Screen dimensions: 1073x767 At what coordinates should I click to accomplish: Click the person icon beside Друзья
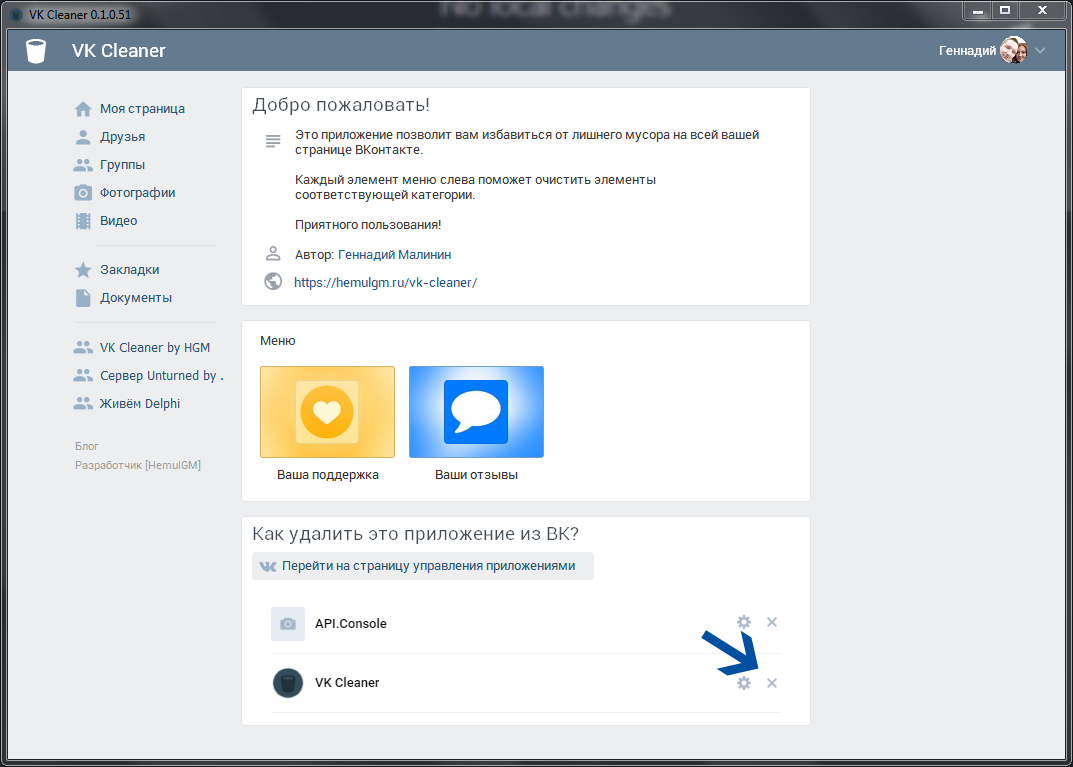coord(83,137)
